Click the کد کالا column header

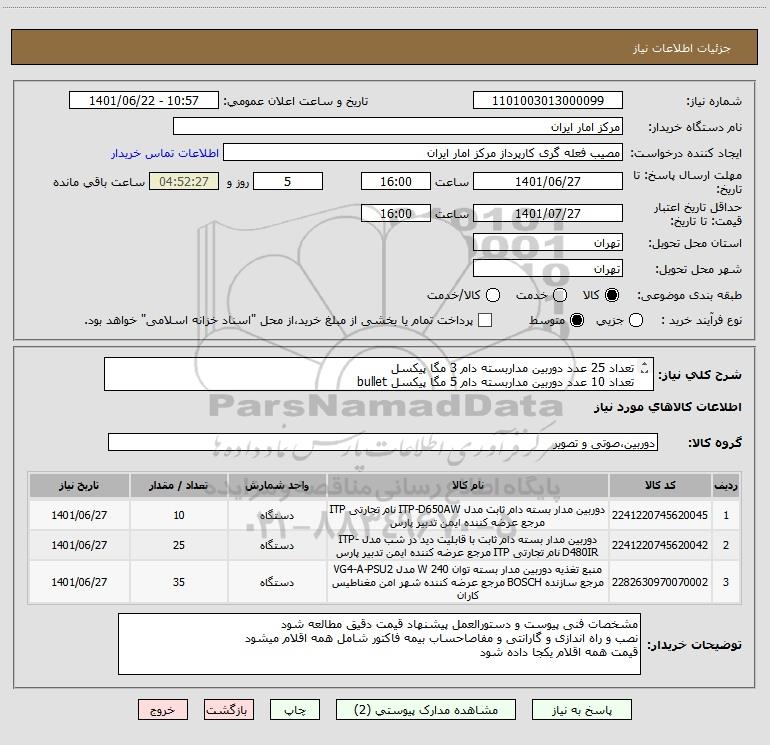[660, 485]
